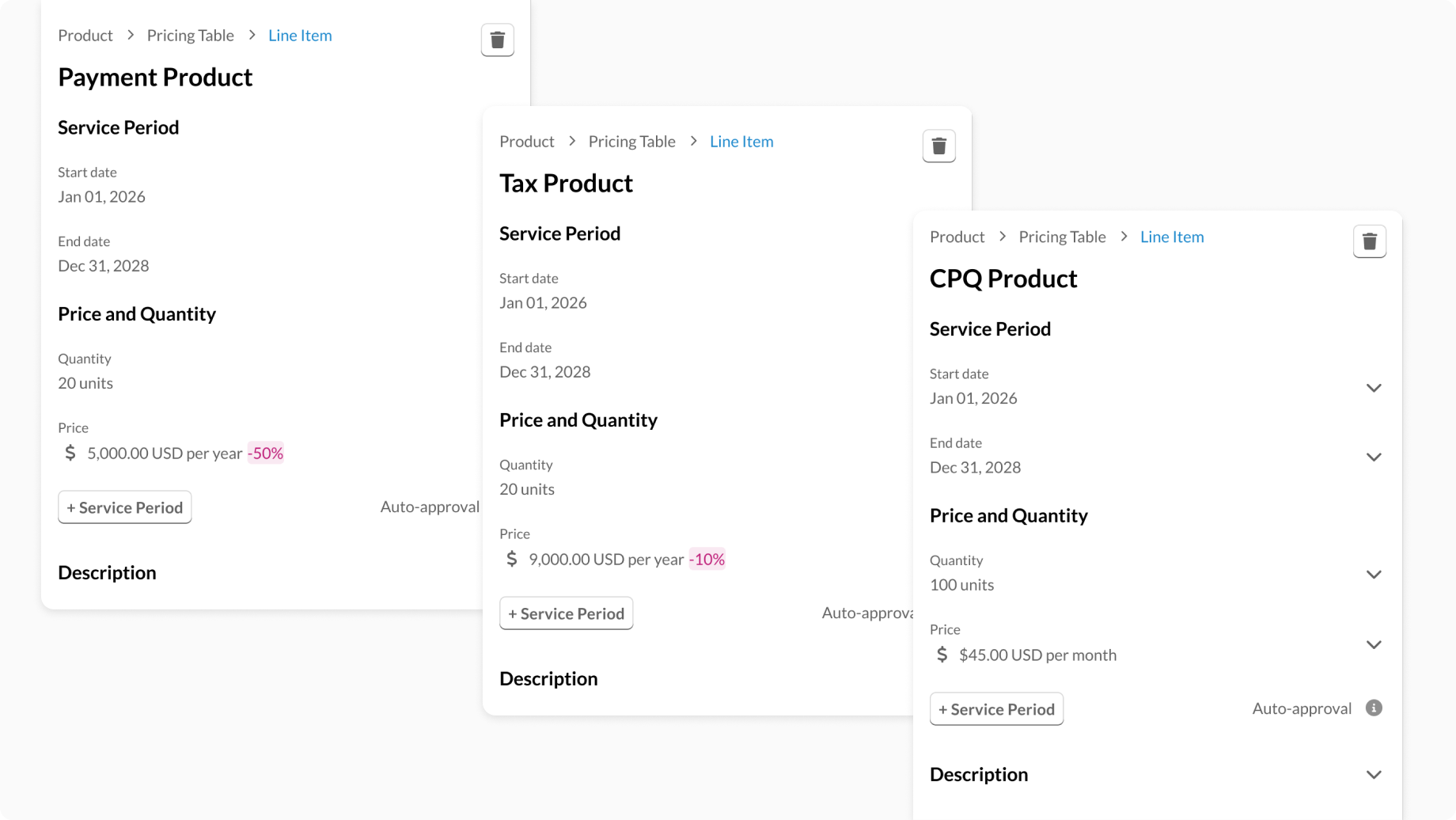The width and height of the screenshot is (1456, 820).
Task: Expand Description section in CPQ Product
Action: pyautogui.click(x=1374, y=775)
